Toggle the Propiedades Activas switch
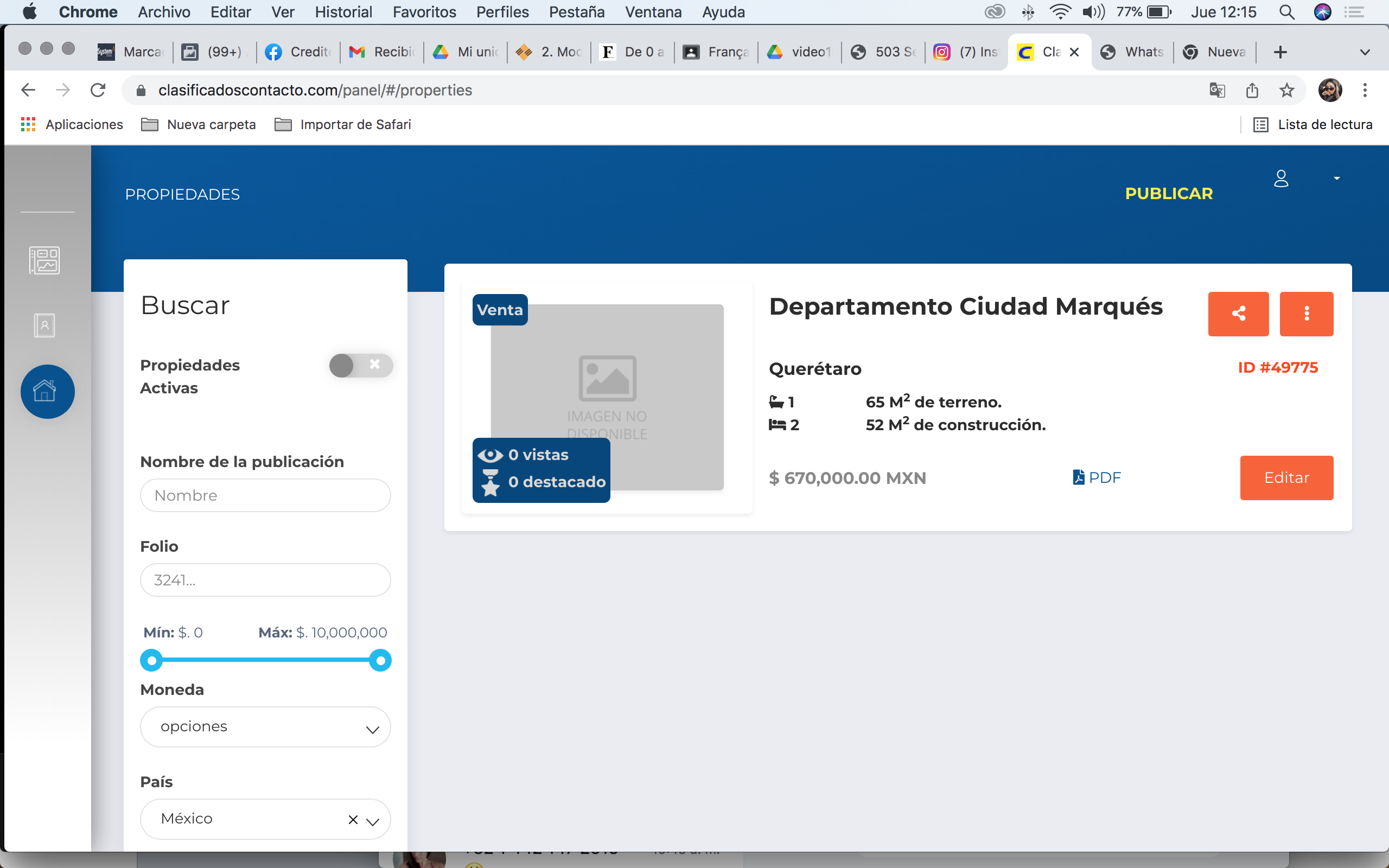 pyautogui.click(x=360, y=365)
